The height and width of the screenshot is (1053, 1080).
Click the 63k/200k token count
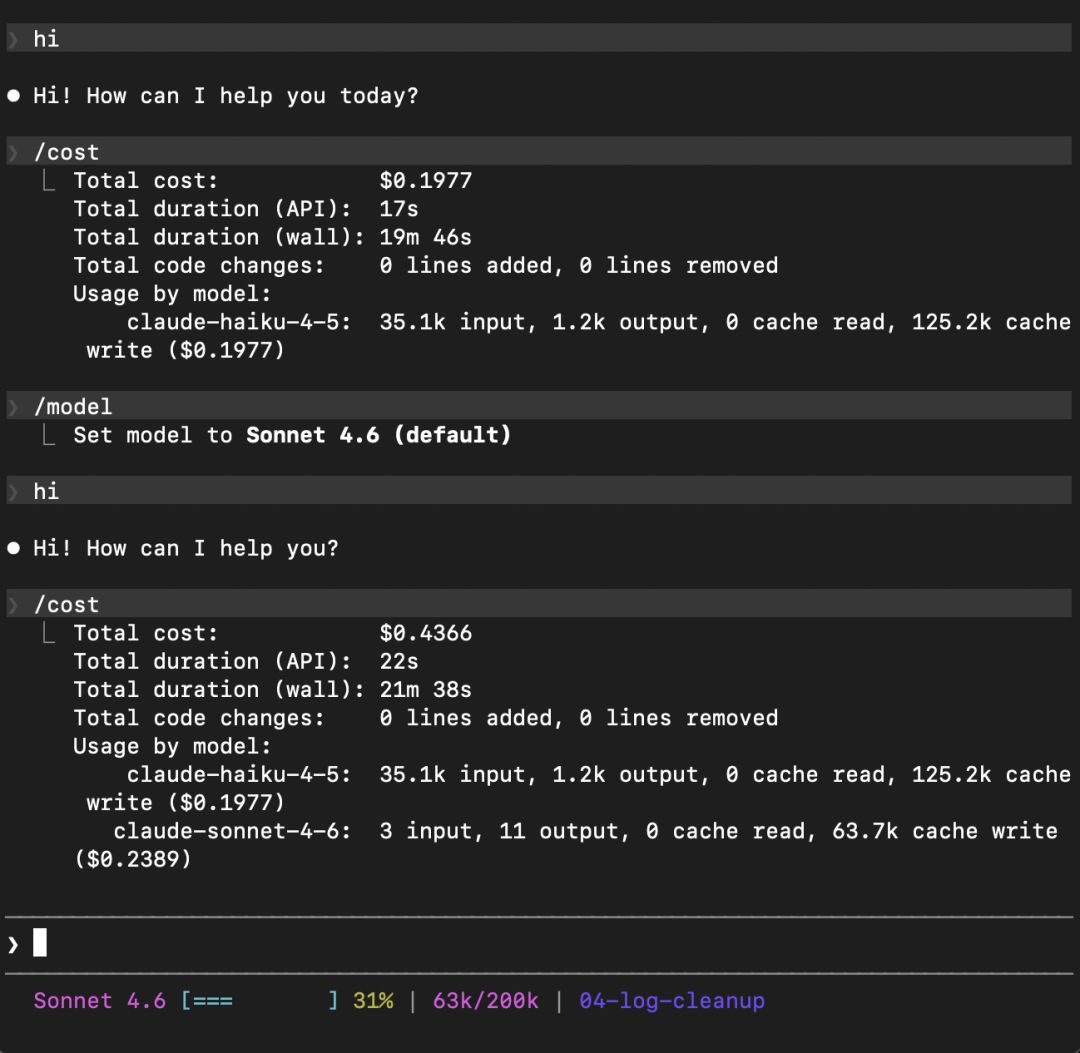486,1001
